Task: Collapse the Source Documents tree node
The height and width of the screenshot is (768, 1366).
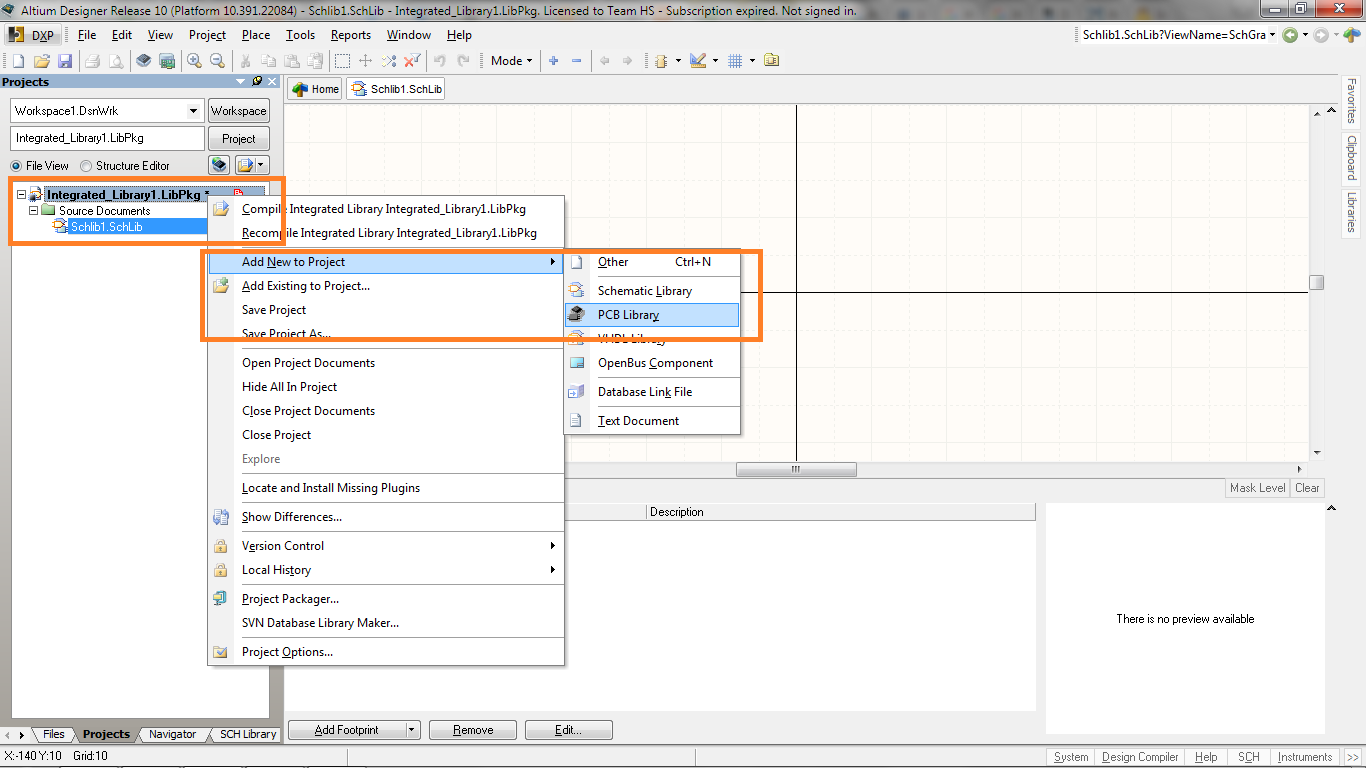Action: click(x=33, y=210)
